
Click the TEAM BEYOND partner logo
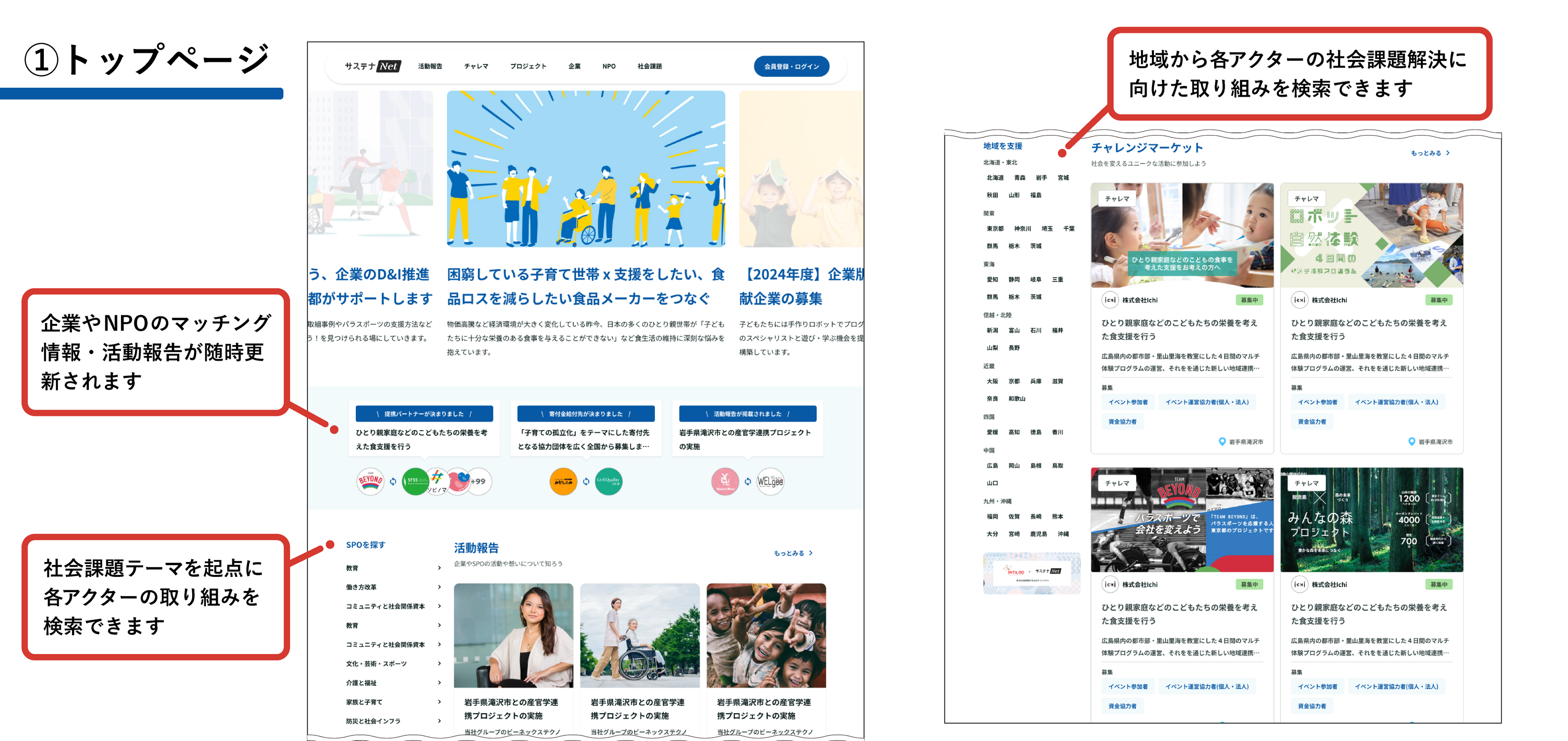coord(370,482)
